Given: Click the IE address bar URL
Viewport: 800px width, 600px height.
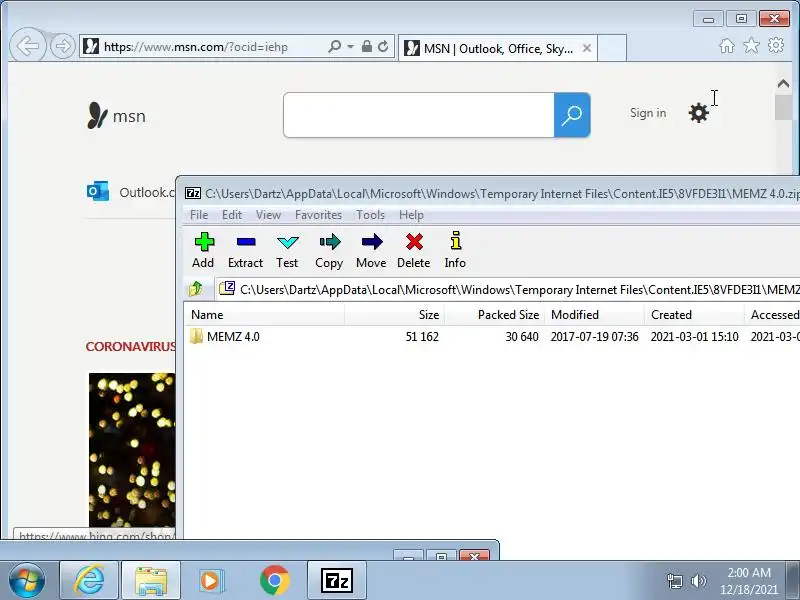Looking at the screenshot, I should point(196,47).
